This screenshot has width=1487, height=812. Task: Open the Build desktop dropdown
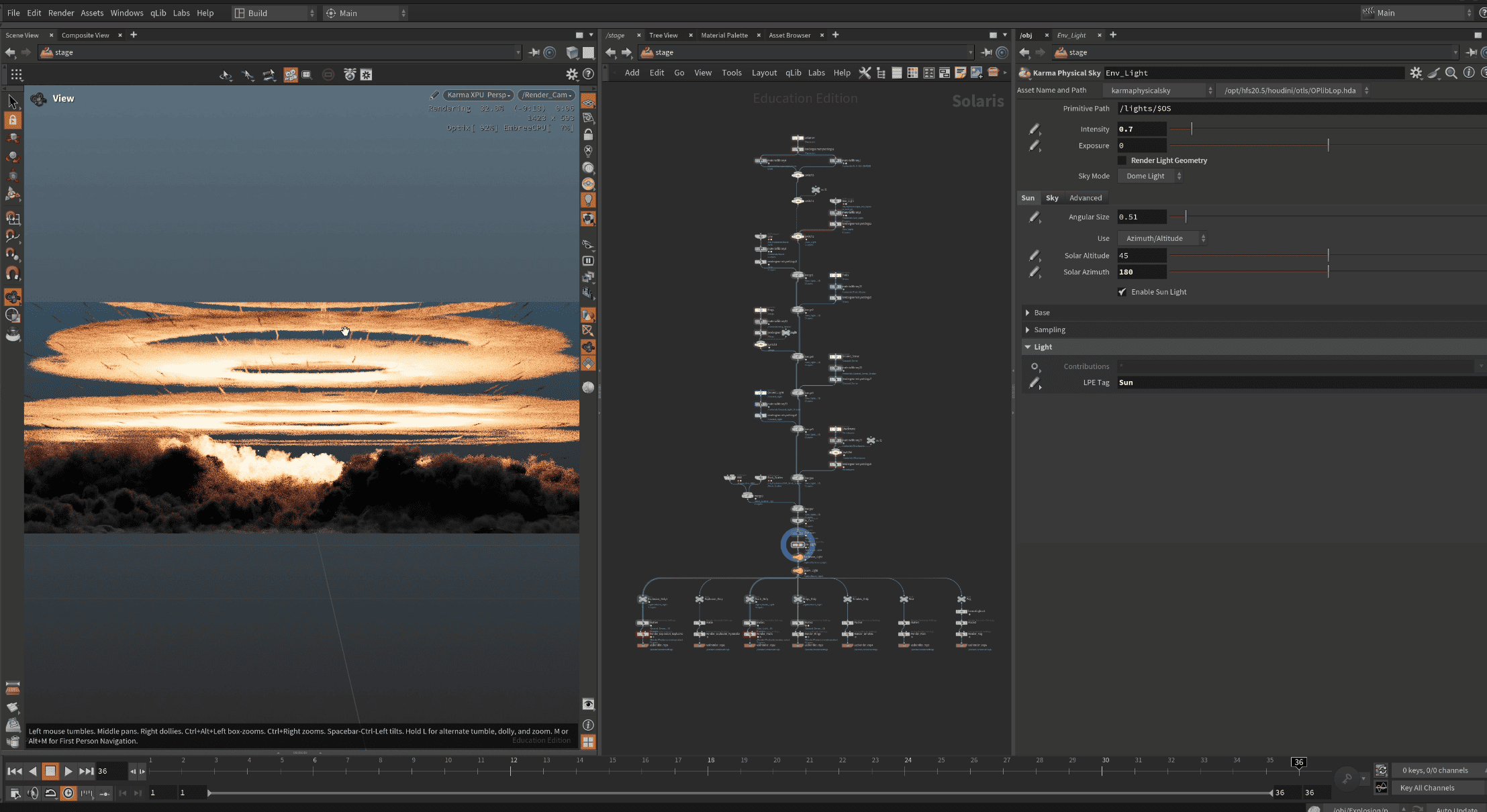(x=274, y=13)
